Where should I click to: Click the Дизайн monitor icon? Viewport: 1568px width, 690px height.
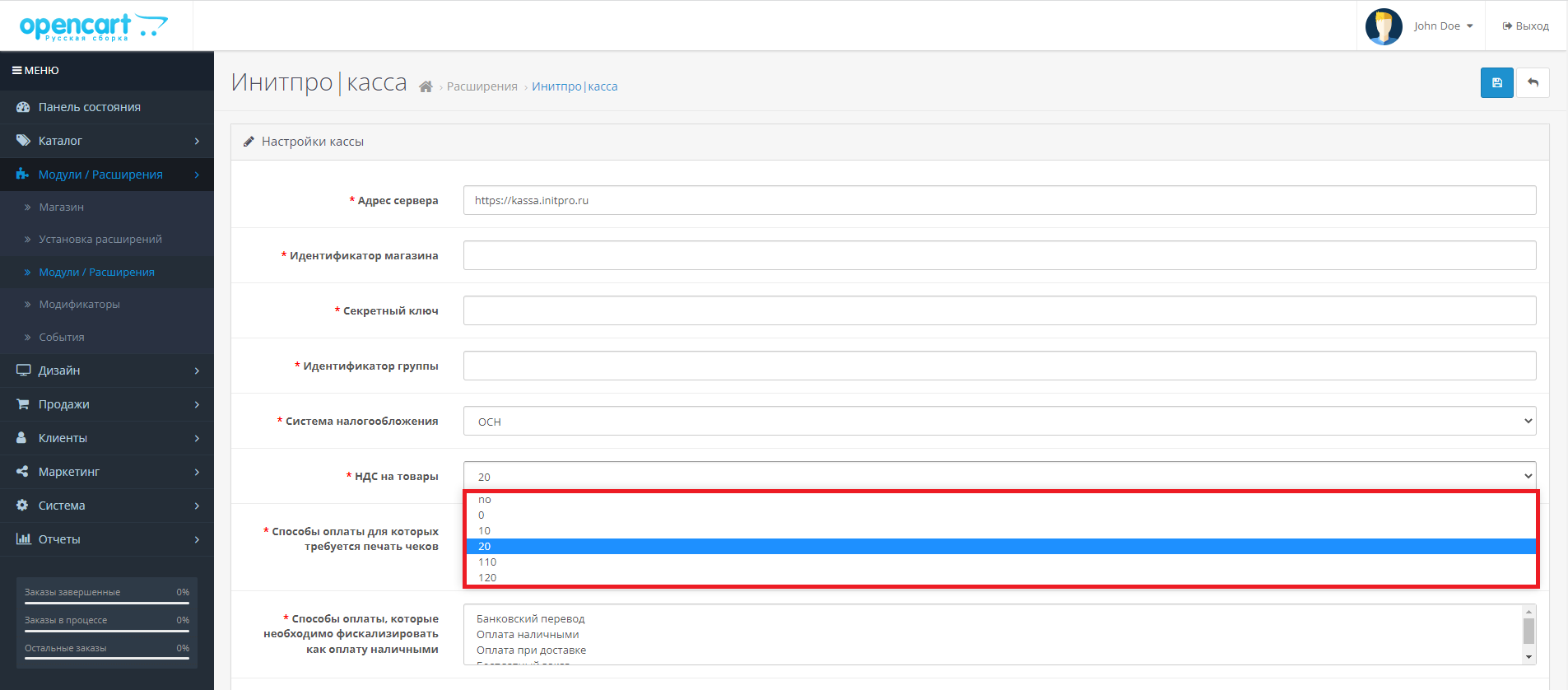(x=23, y=371)
